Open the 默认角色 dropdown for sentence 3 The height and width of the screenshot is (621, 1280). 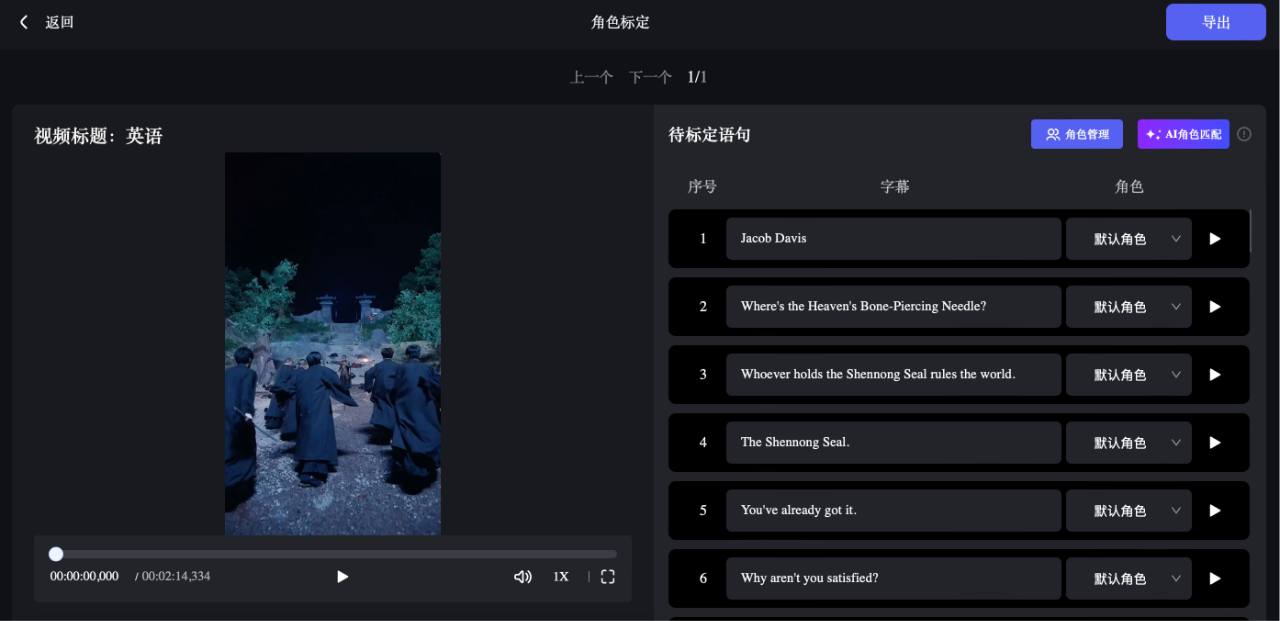(x=1128, y=374)
